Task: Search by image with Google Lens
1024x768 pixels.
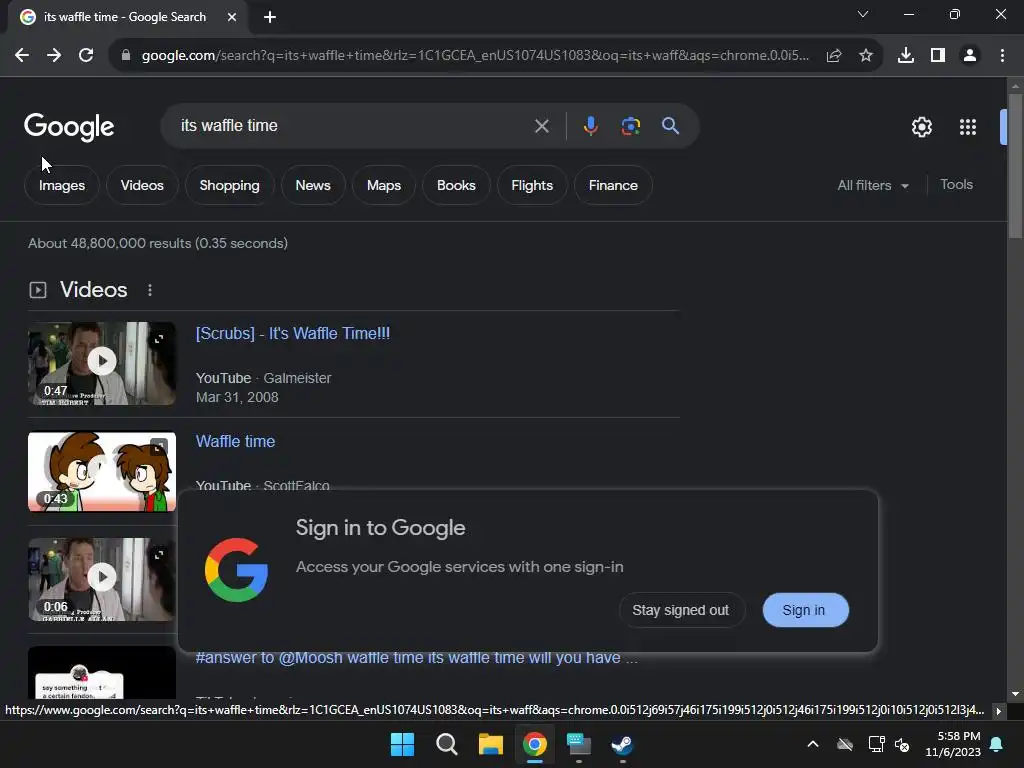Action: point(631,126)
